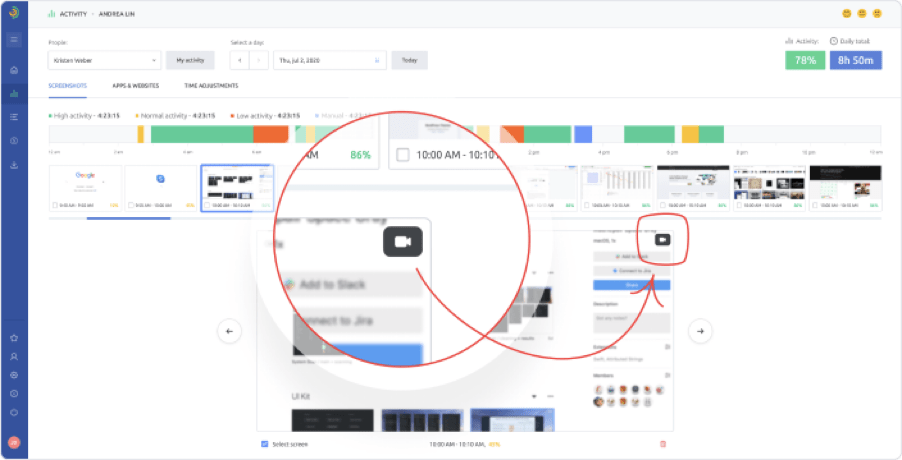This screenshot has width=902, height=460.
Task: Go to next day with right chevron
Action: click(x=259, y=60)
